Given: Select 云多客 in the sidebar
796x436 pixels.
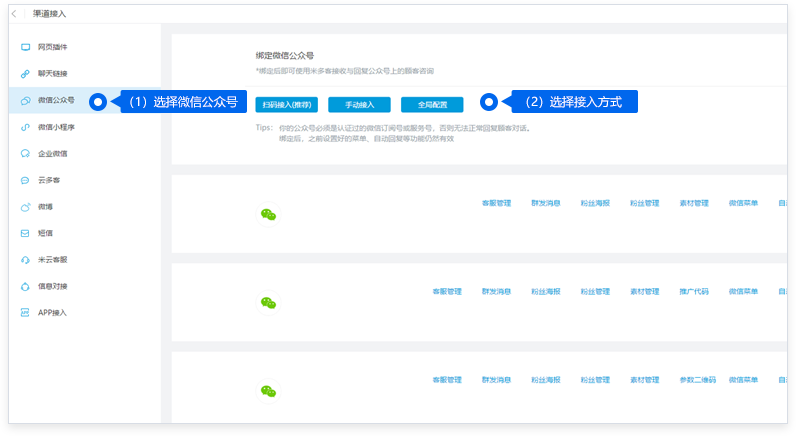Looking at the screenshot, I should tap(51, 180).
